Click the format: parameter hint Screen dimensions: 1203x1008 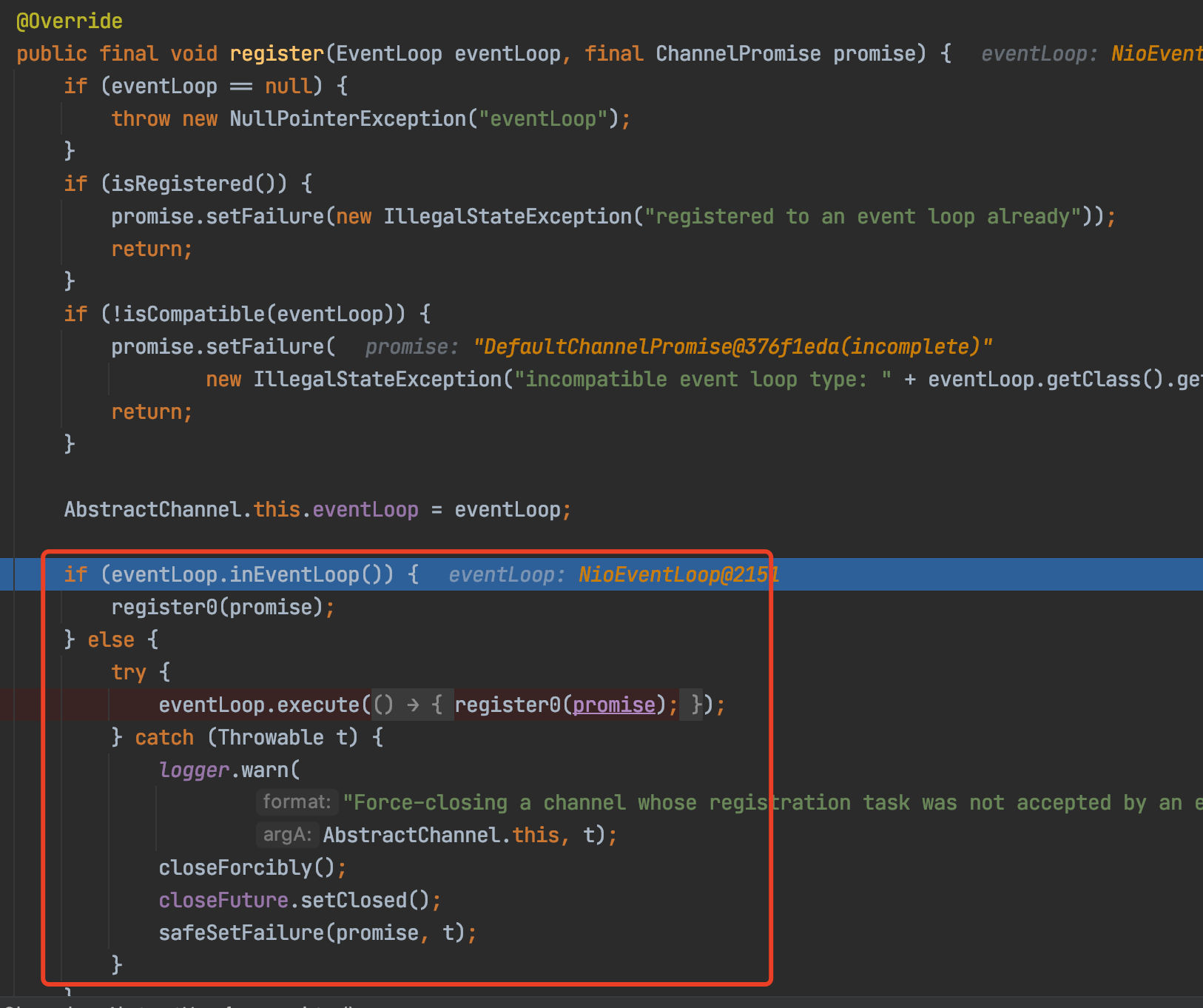point(297,802)
